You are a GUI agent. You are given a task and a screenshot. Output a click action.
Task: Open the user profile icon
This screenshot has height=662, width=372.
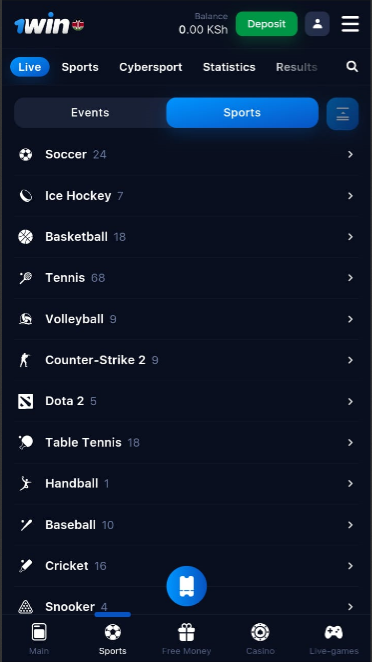pos(317,24)
